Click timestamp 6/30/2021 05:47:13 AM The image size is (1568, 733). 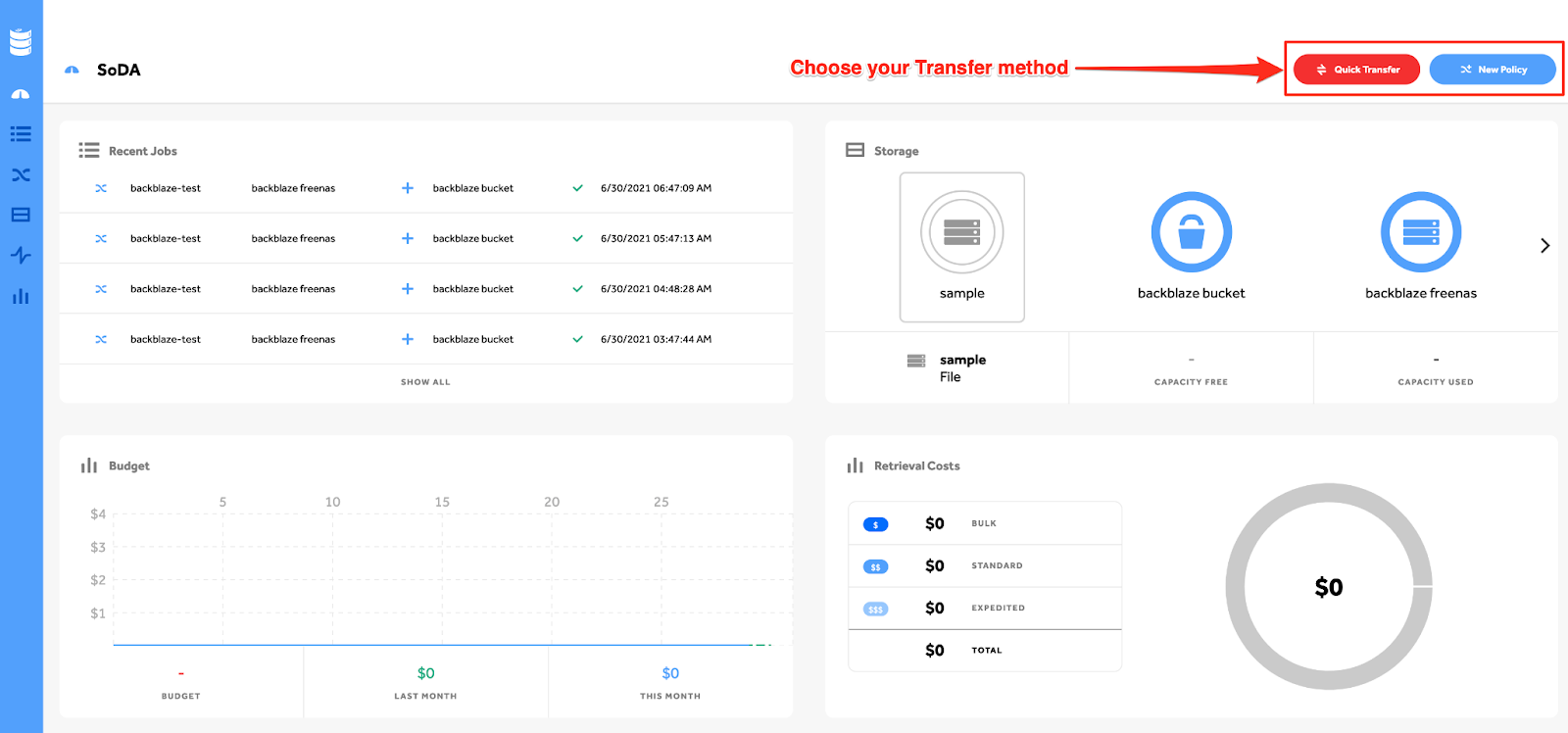[656, 238]
